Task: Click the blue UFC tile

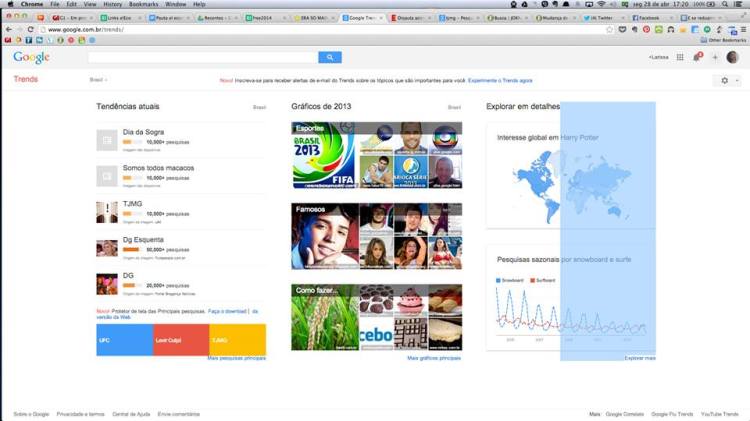Action: (x=124, y=340)
